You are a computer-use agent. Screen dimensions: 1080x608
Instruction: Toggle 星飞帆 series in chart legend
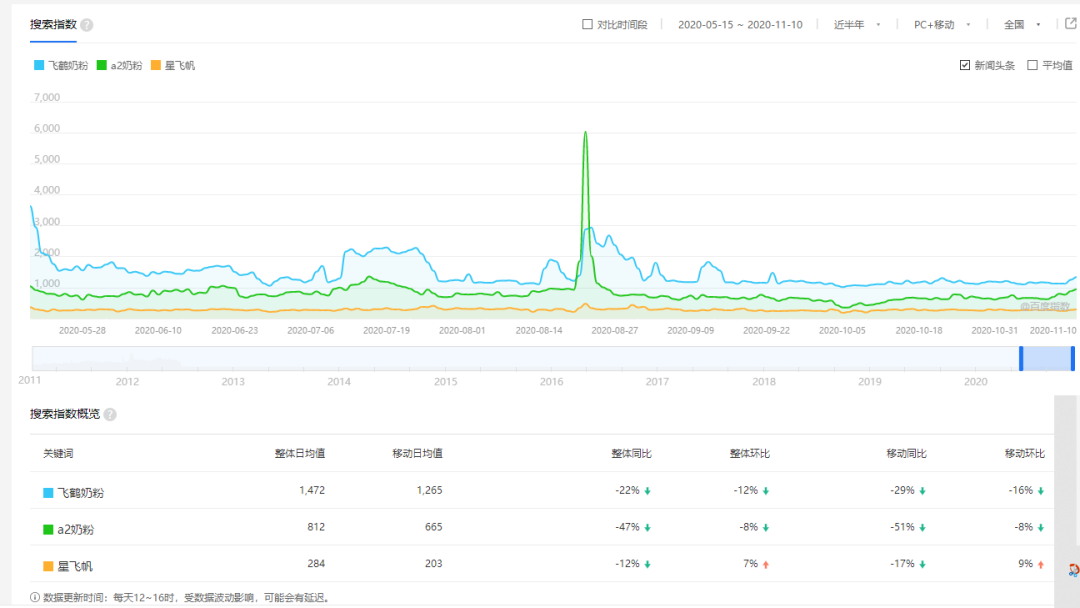(x=173, y=65)
